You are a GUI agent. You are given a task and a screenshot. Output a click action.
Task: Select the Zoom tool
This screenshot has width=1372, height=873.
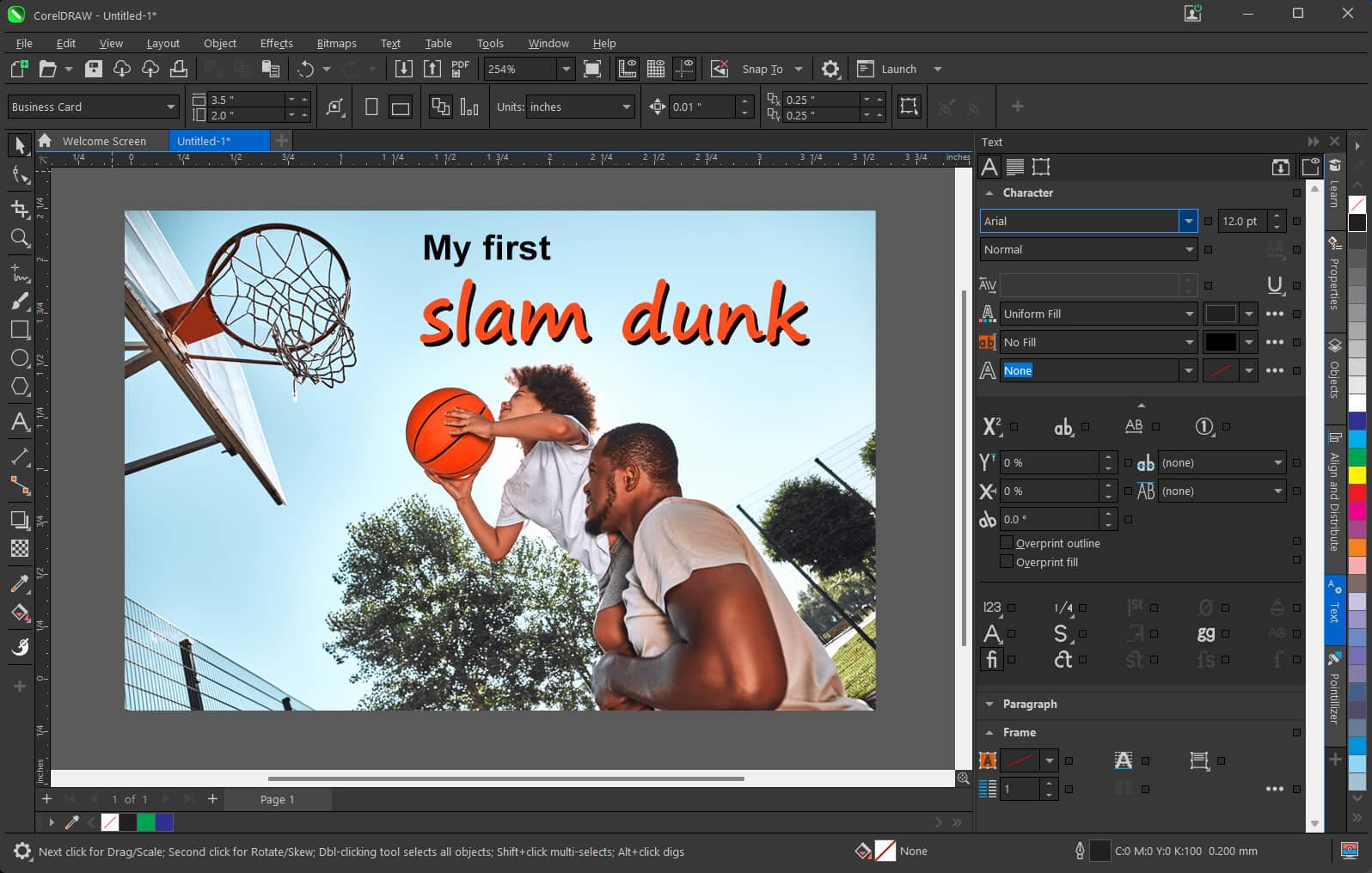tap(20, 238)
